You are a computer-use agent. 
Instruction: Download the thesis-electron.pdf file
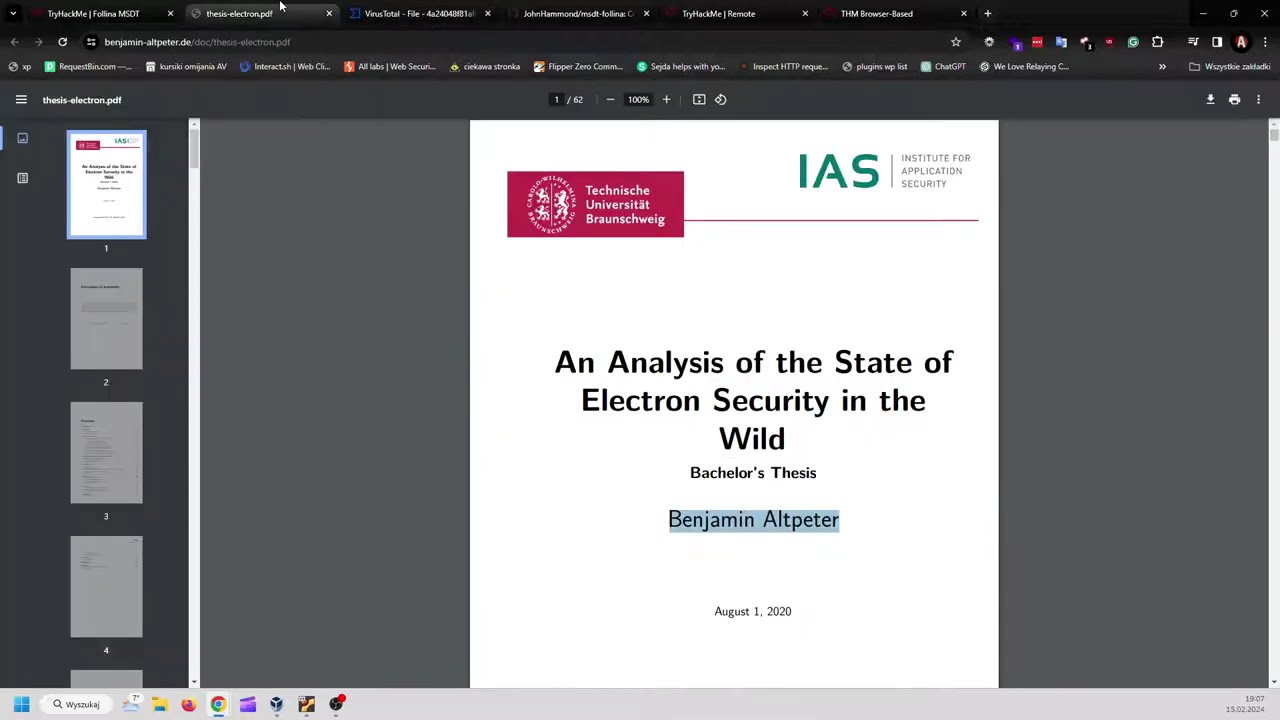[x=1210, y=100]
